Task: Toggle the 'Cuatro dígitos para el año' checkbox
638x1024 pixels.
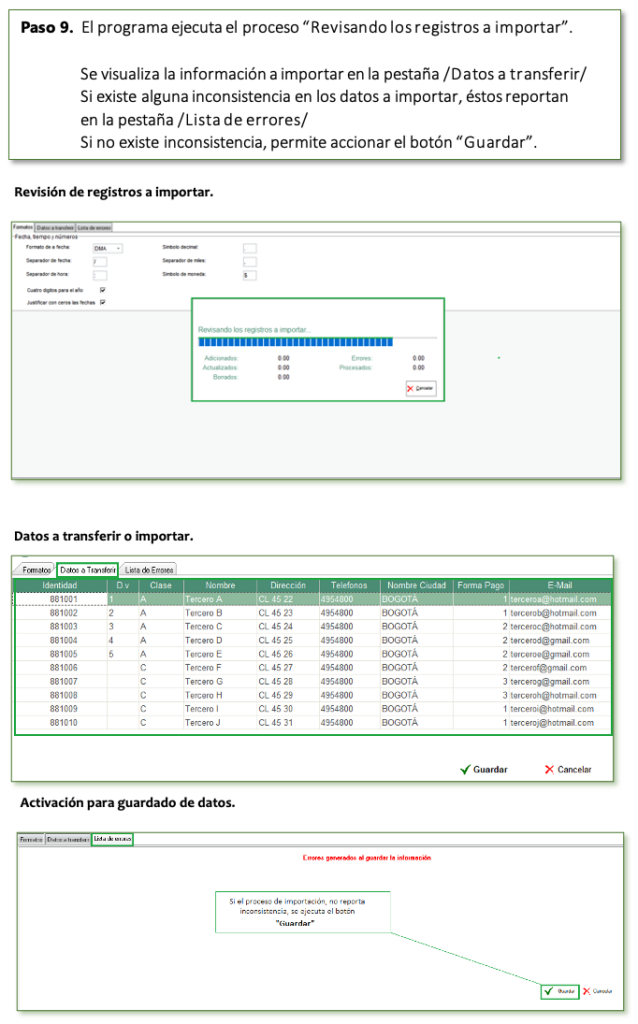Action: pos(102,290)
